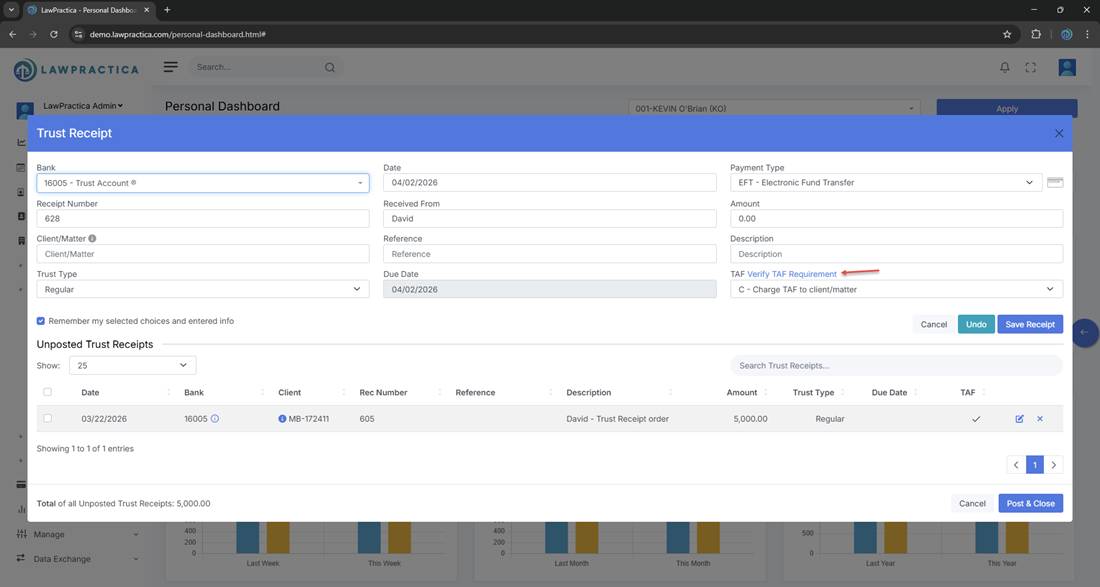Viewport: 1100px width, 587px height.
Task: Expand the Trust Type dropdown
Action: pos(202,289)
